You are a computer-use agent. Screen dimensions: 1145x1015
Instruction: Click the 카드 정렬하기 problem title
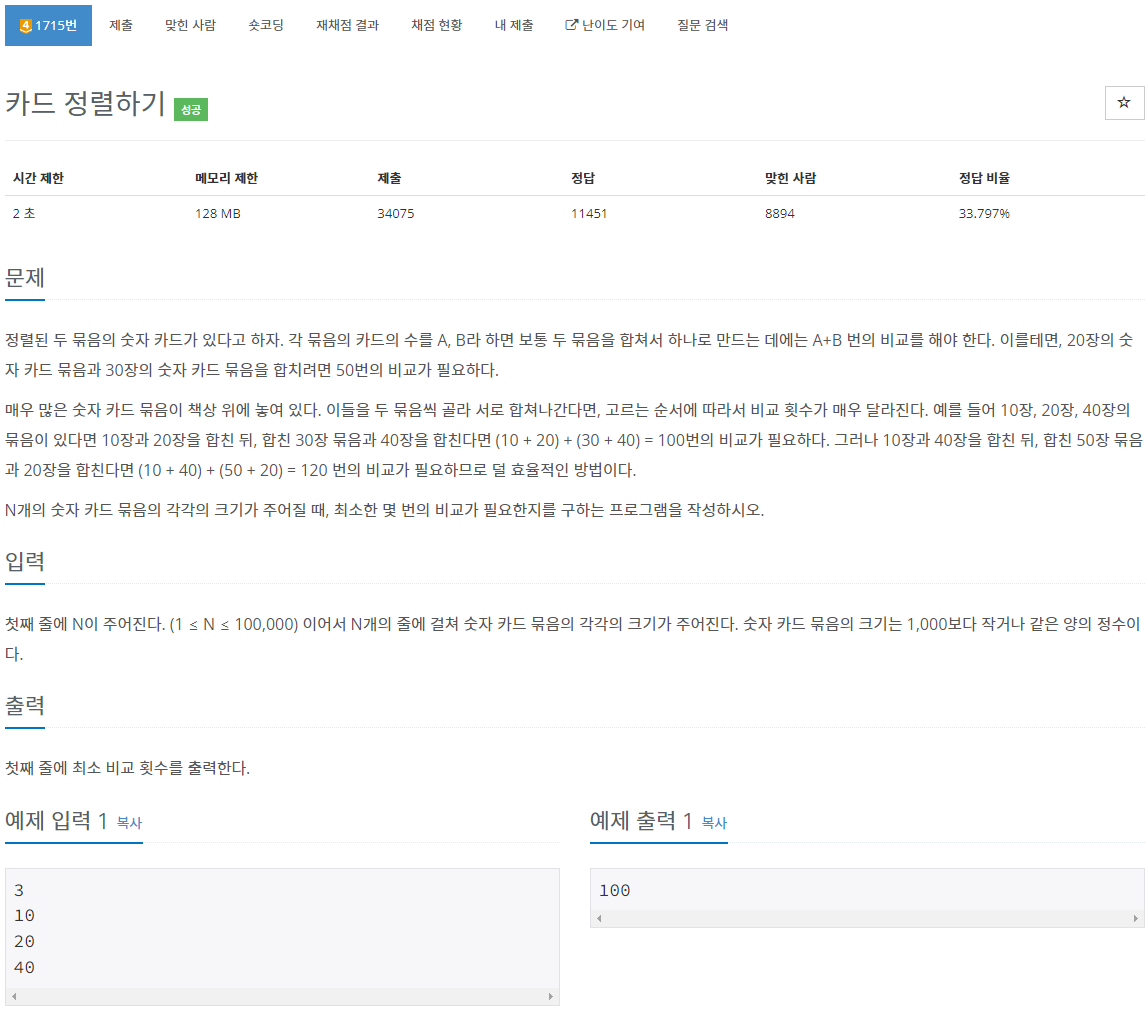click(x=85, y=103)
